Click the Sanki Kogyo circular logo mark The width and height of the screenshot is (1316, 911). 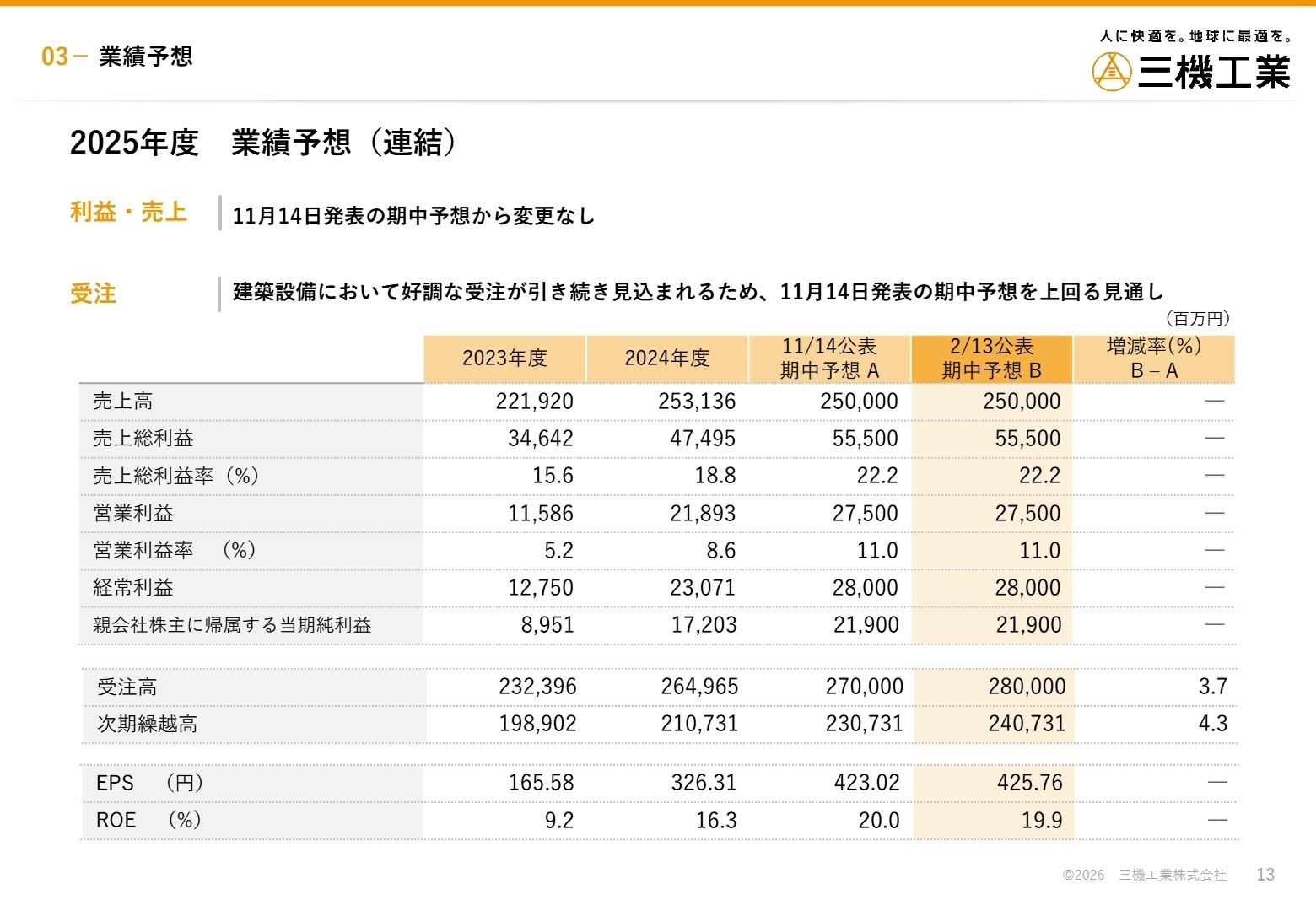click(1112, 71)
